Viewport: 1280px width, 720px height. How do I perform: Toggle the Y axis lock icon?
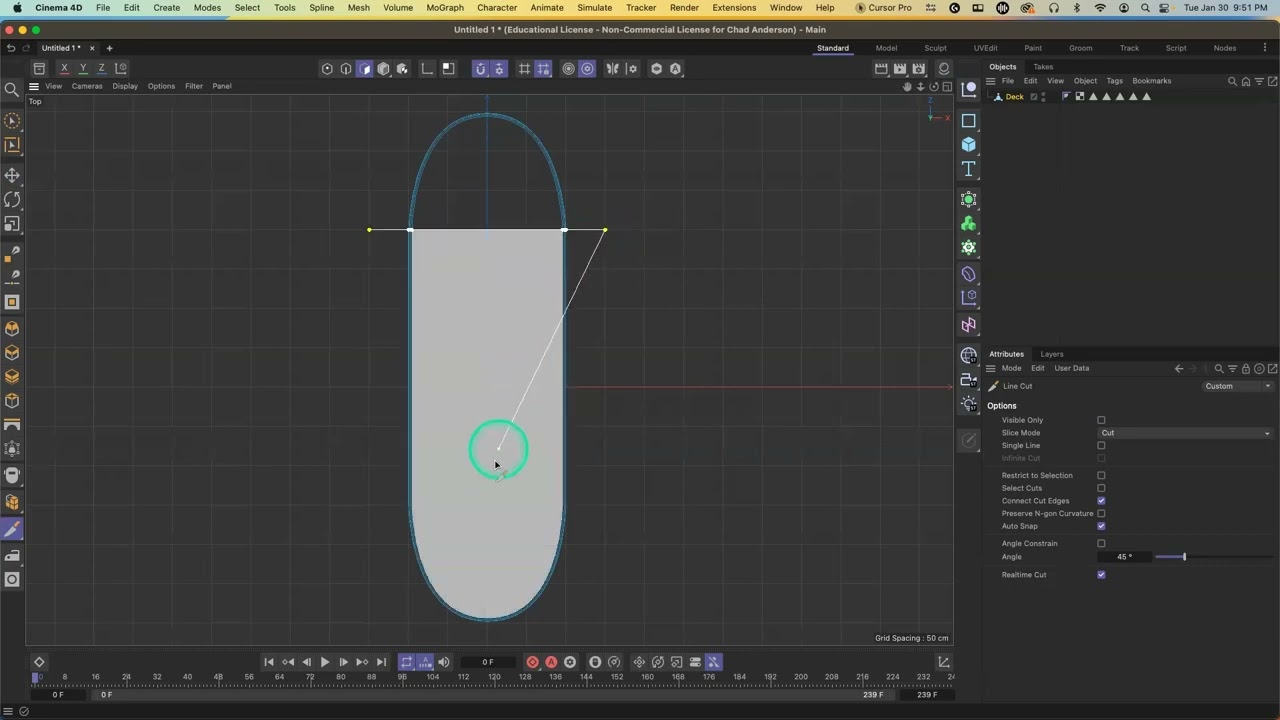tap(83, 68)
